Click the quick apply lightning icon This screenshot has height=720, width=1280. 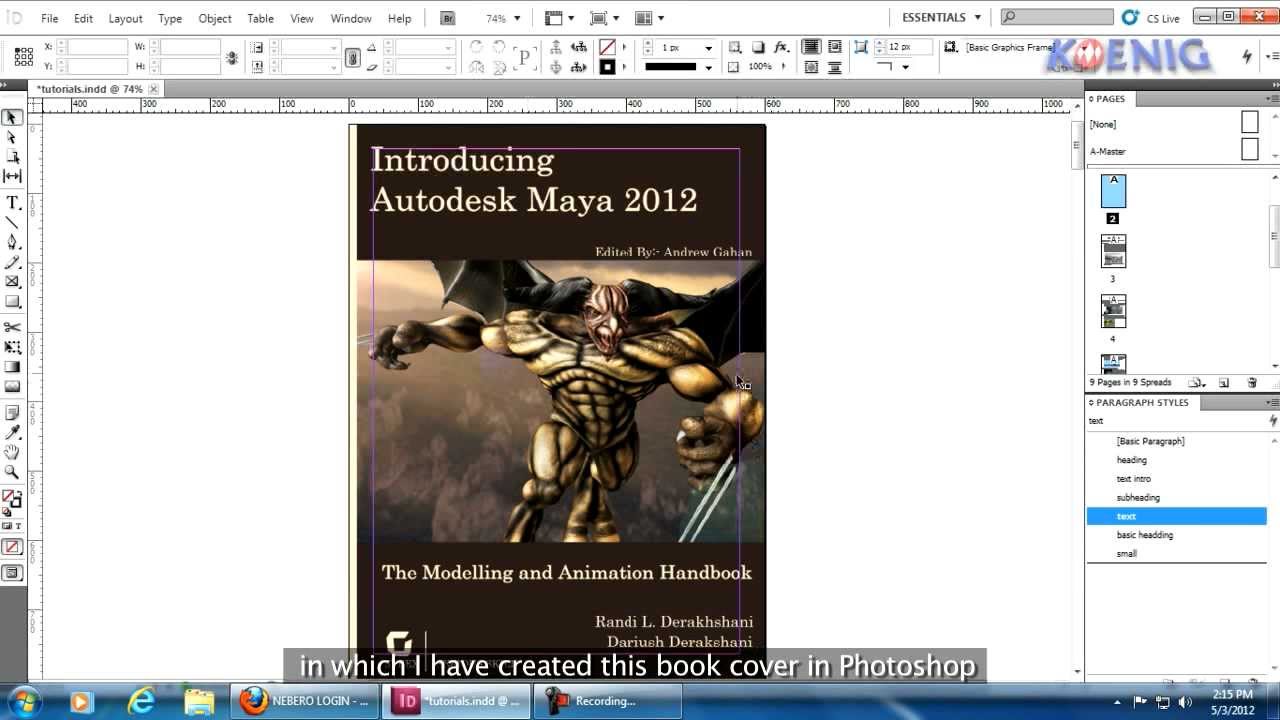coord(1247,56)
